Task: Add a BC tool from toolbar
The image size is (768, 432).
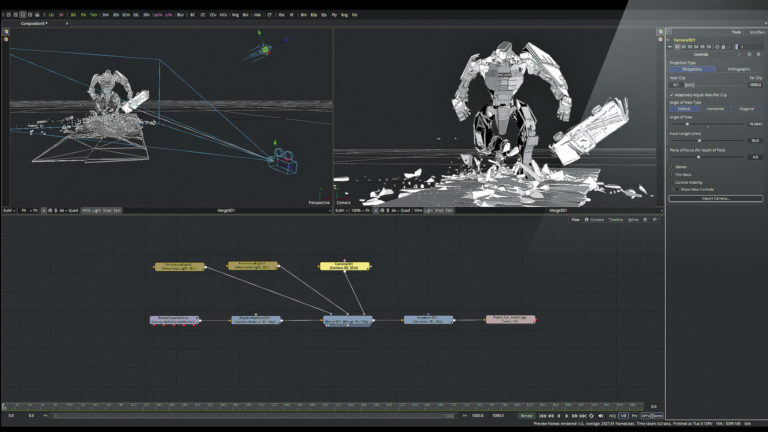Action: pos(192,15)
